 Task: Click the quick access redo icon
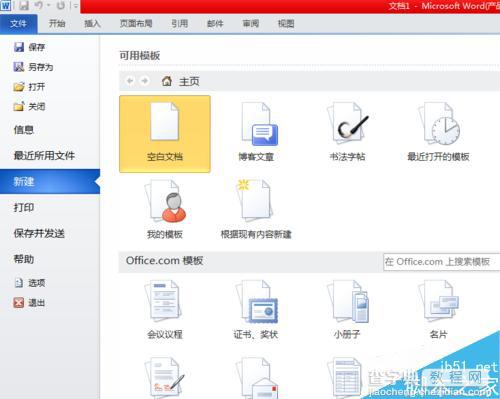point(60,6)
